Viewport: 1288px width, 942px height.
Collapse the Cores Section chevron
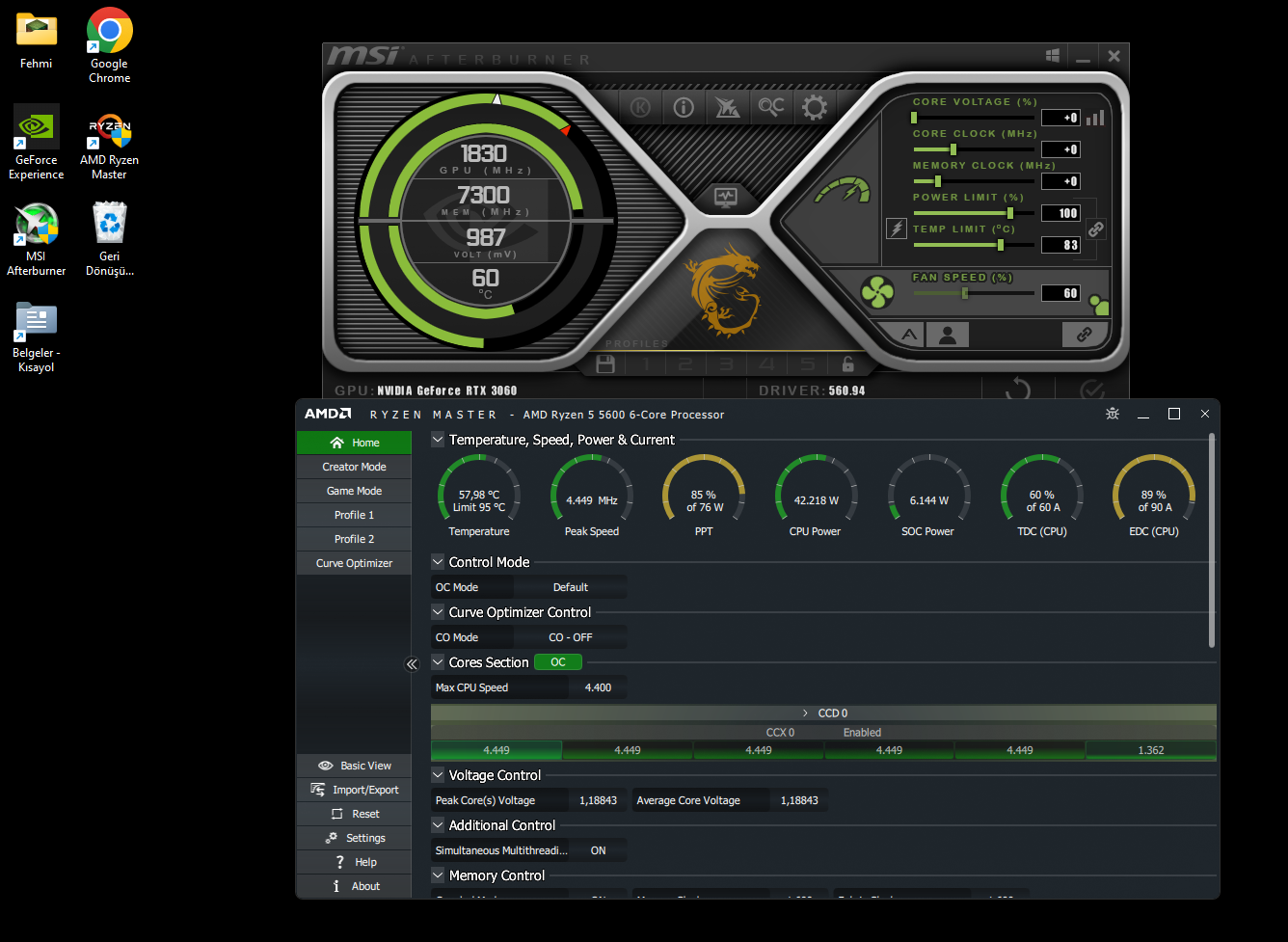pos(438,662)
